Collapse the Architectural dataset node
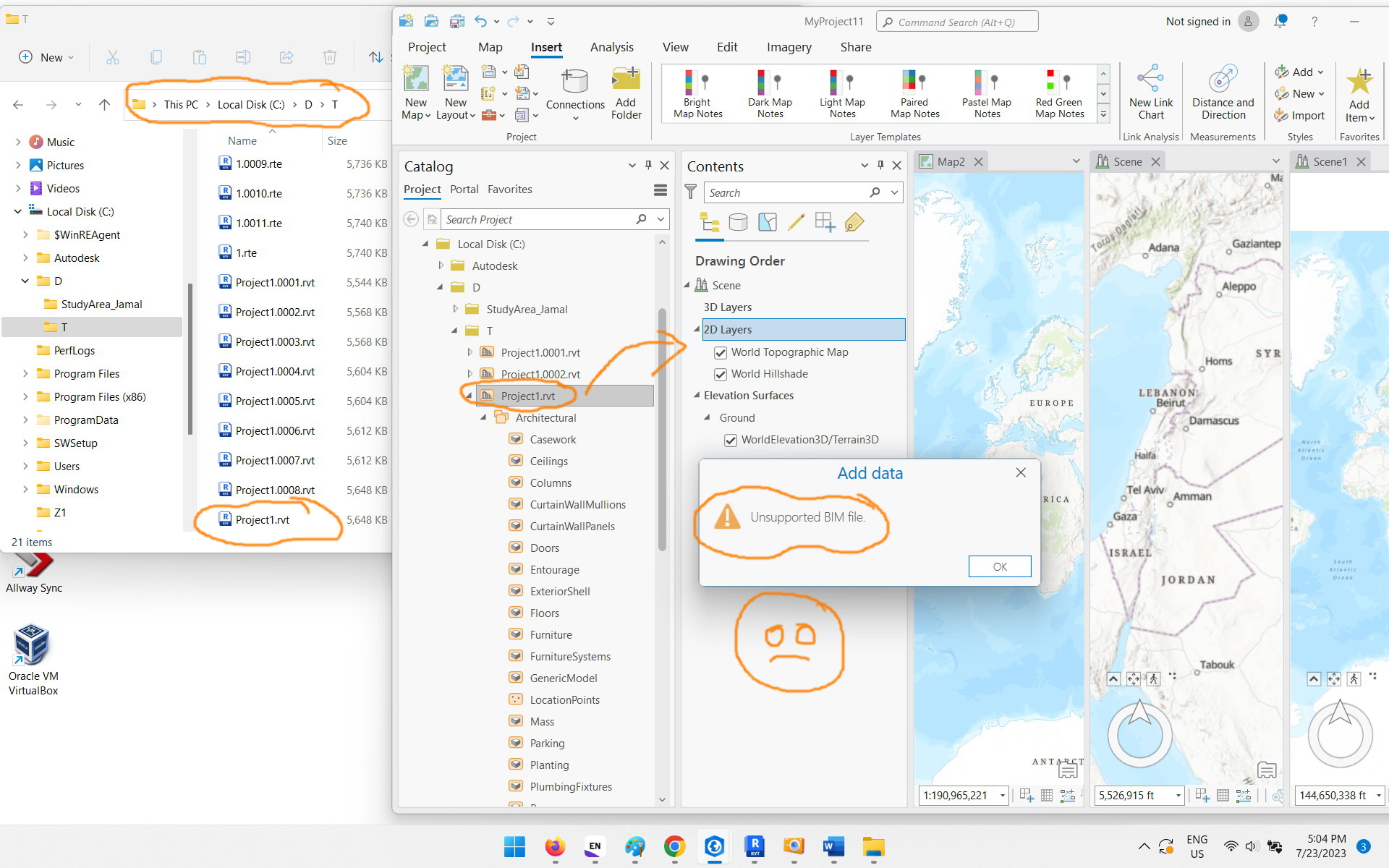Viewport: 1389px width, 868px height. (483, 418)
